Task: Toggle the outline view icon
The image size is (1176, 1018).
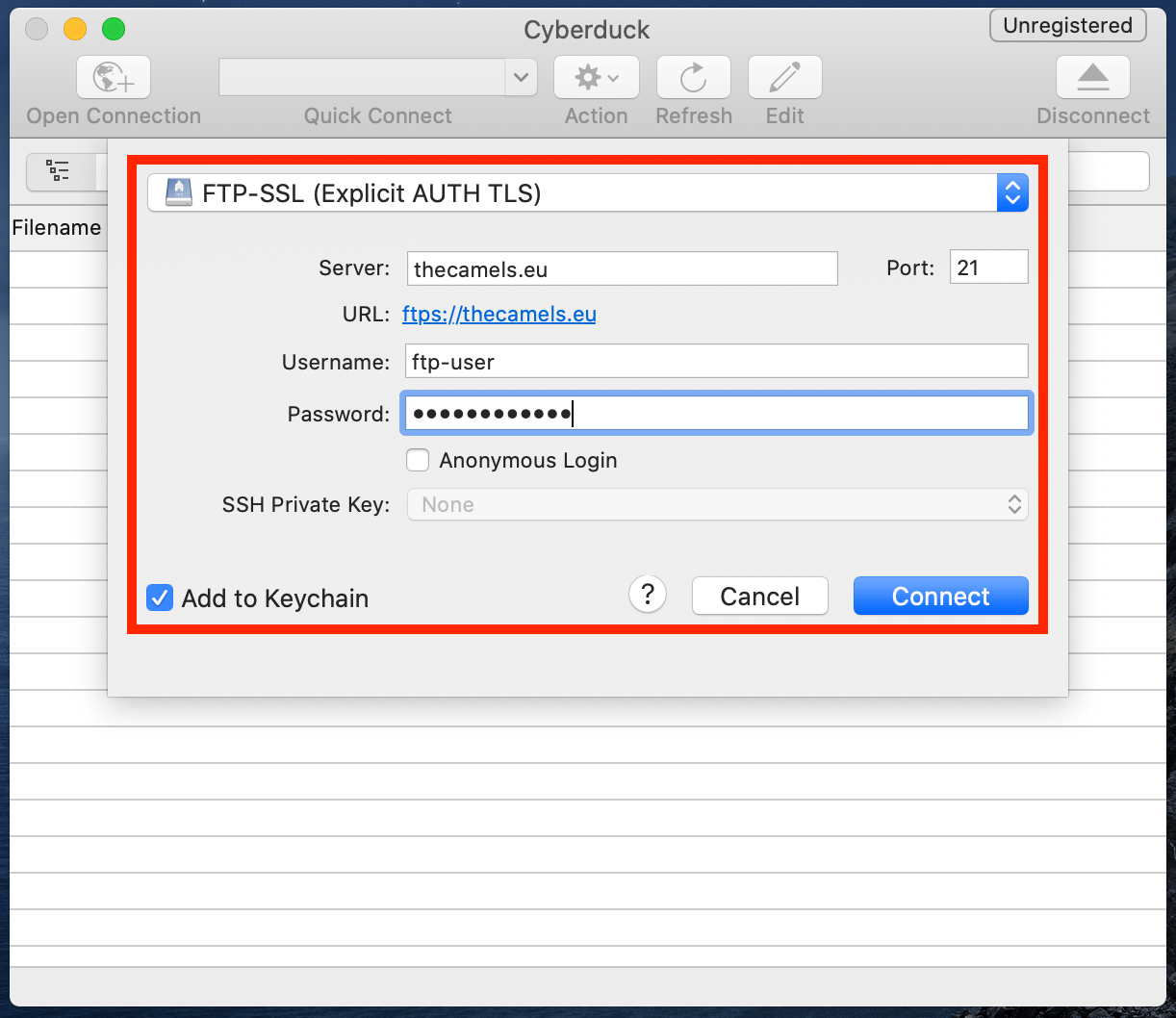Action: point(60,170)
